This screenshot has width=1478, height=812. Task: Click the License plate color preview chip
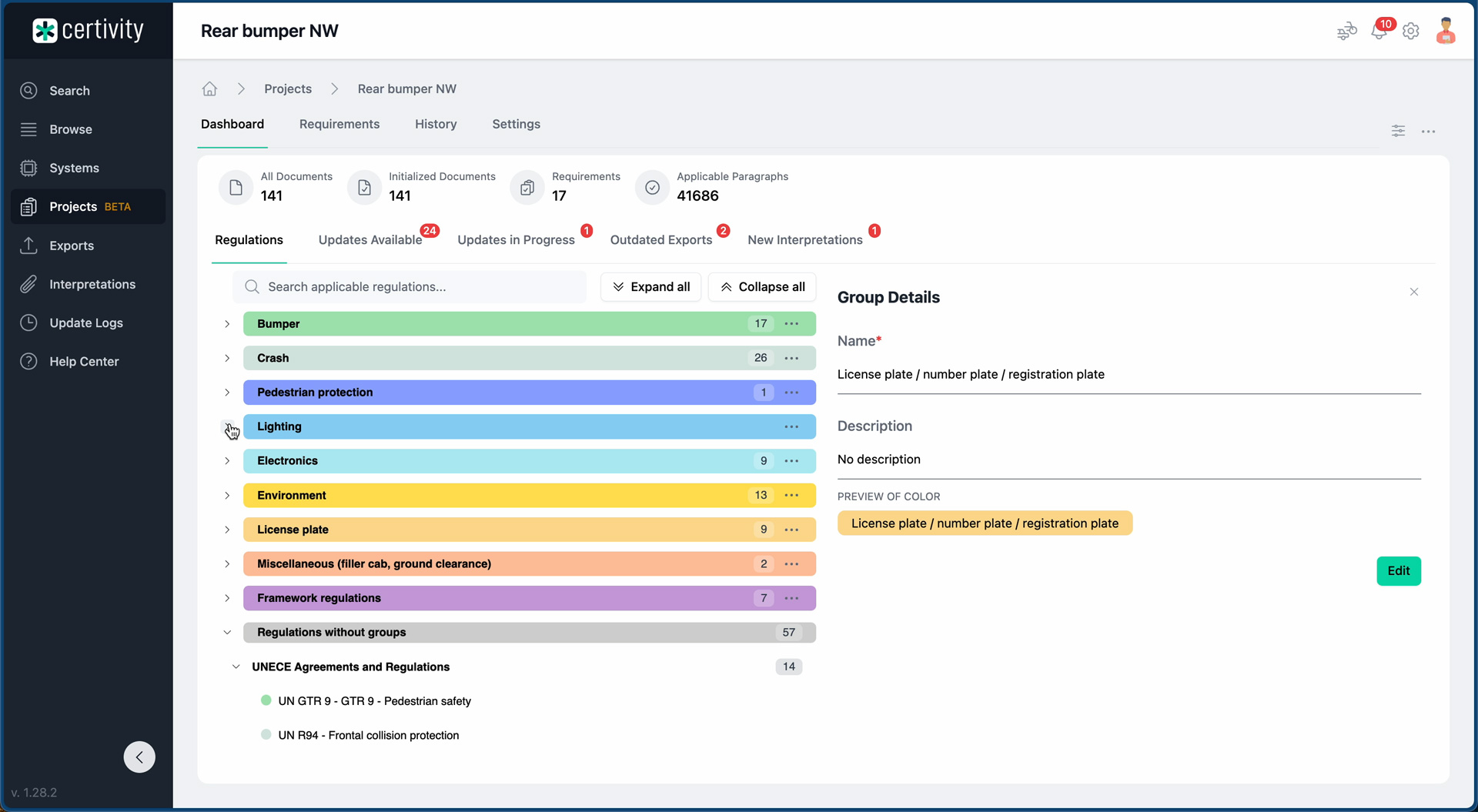(x=984, y=523)
